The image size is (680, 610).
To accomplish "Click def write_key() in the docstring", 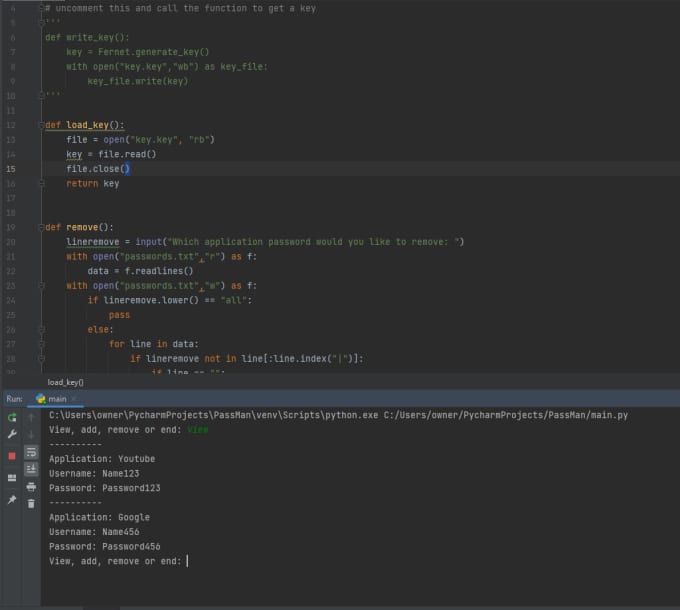I will tap(87, 37).
